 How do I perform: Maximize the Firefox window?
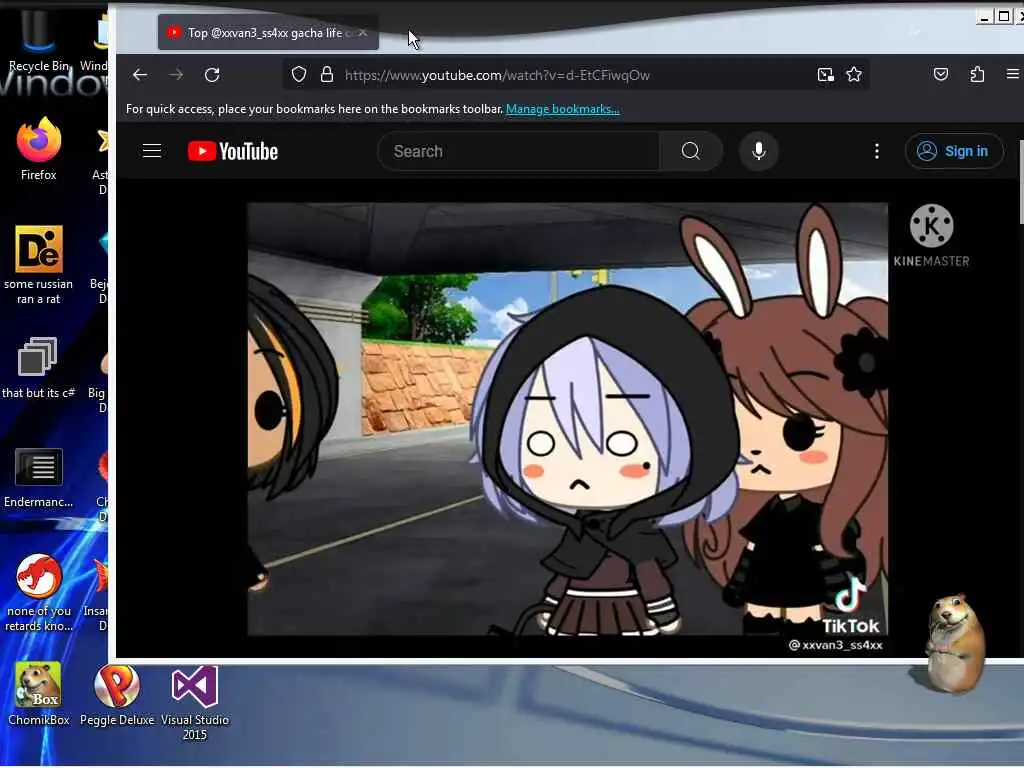(x=1003, y=16)
